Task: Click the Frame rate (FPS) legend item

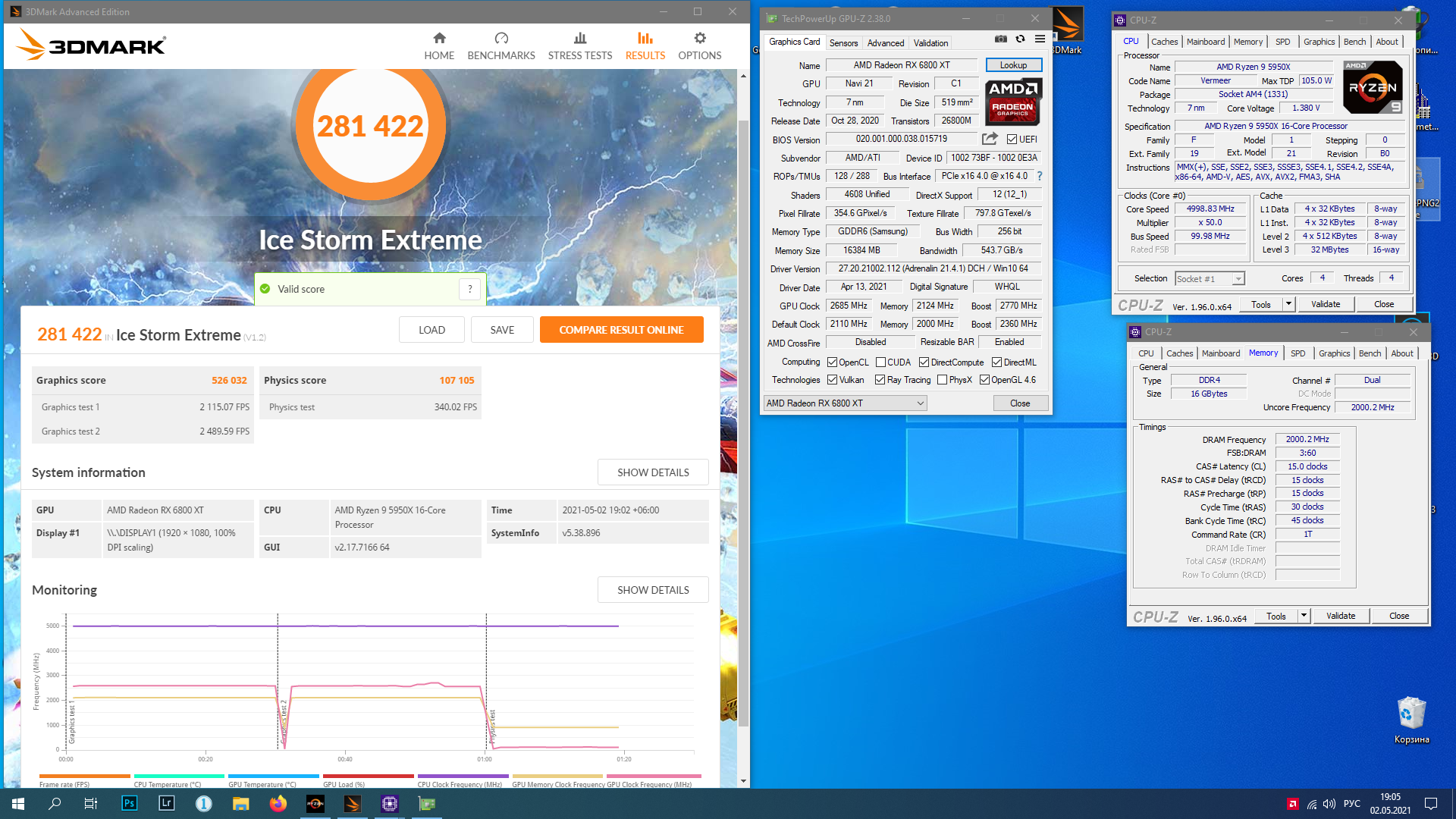Action: pos(84,781)
